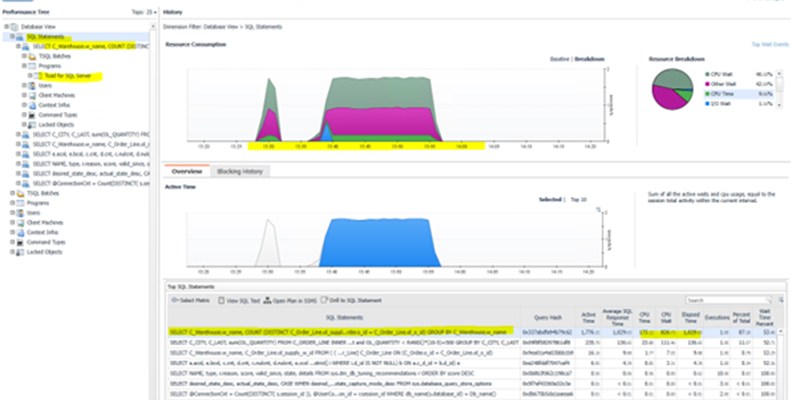This screenshot has width=800, height=400.
Task: Click the percent scale icon on Active Time chart
Action: click(599, 209)
